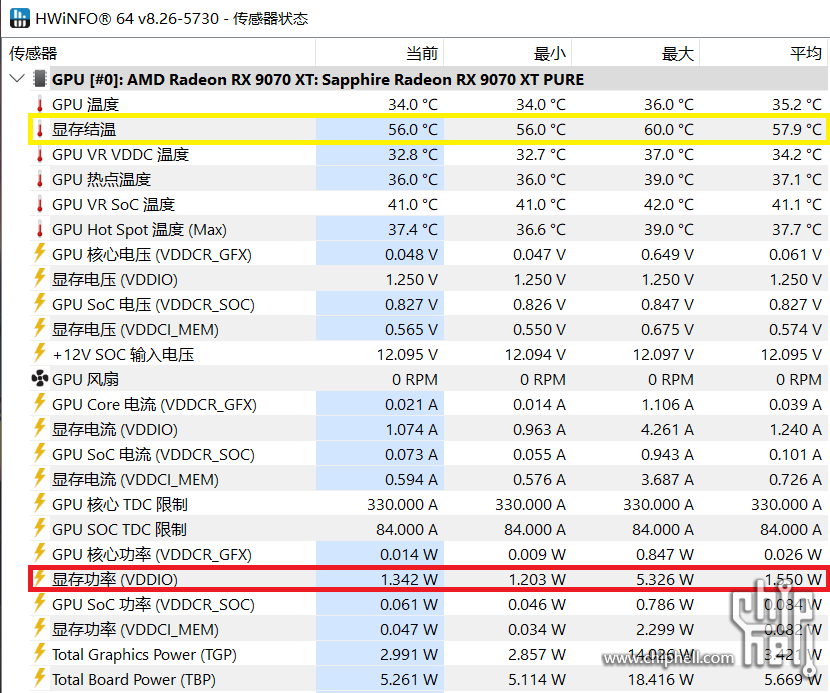
Task: Select the GPU 核心电压 (VDDCR_GFX) label
Action: tap(151, 255)
